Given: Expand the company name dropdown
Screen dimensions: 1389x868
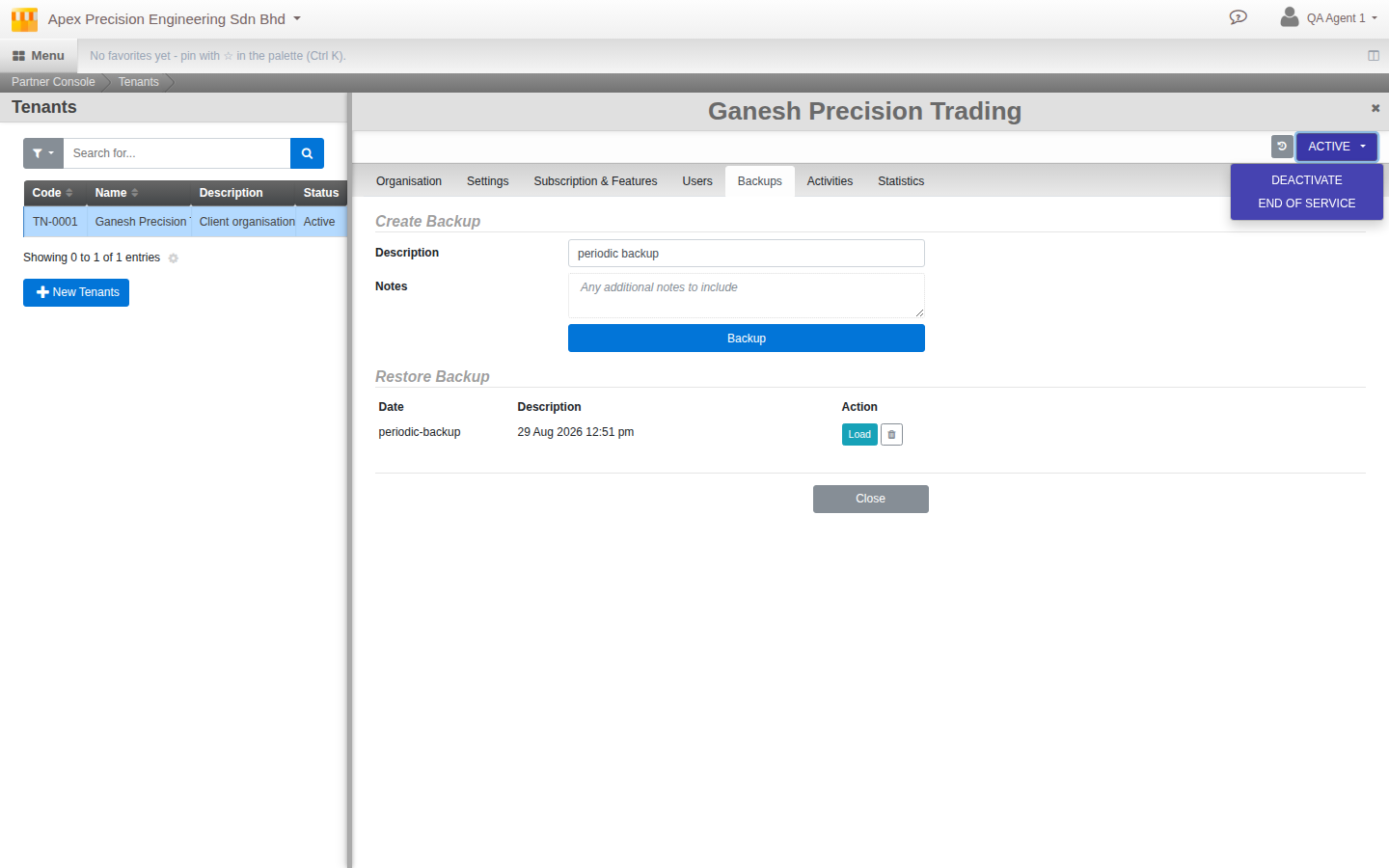Looking at the screenshot, I should click(175, 19).
